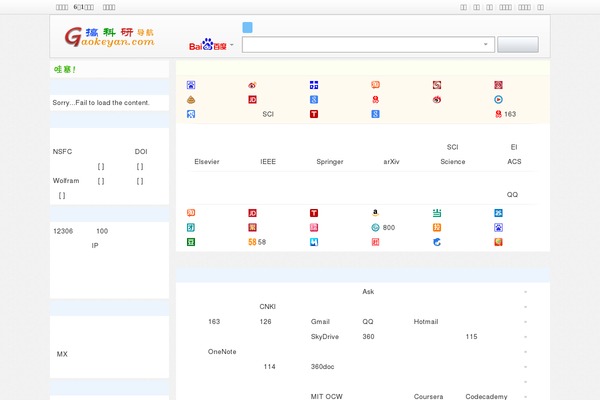The image size is (600, 400).
Task: Open the Baidu search engine selector
Action: point(211,45)
